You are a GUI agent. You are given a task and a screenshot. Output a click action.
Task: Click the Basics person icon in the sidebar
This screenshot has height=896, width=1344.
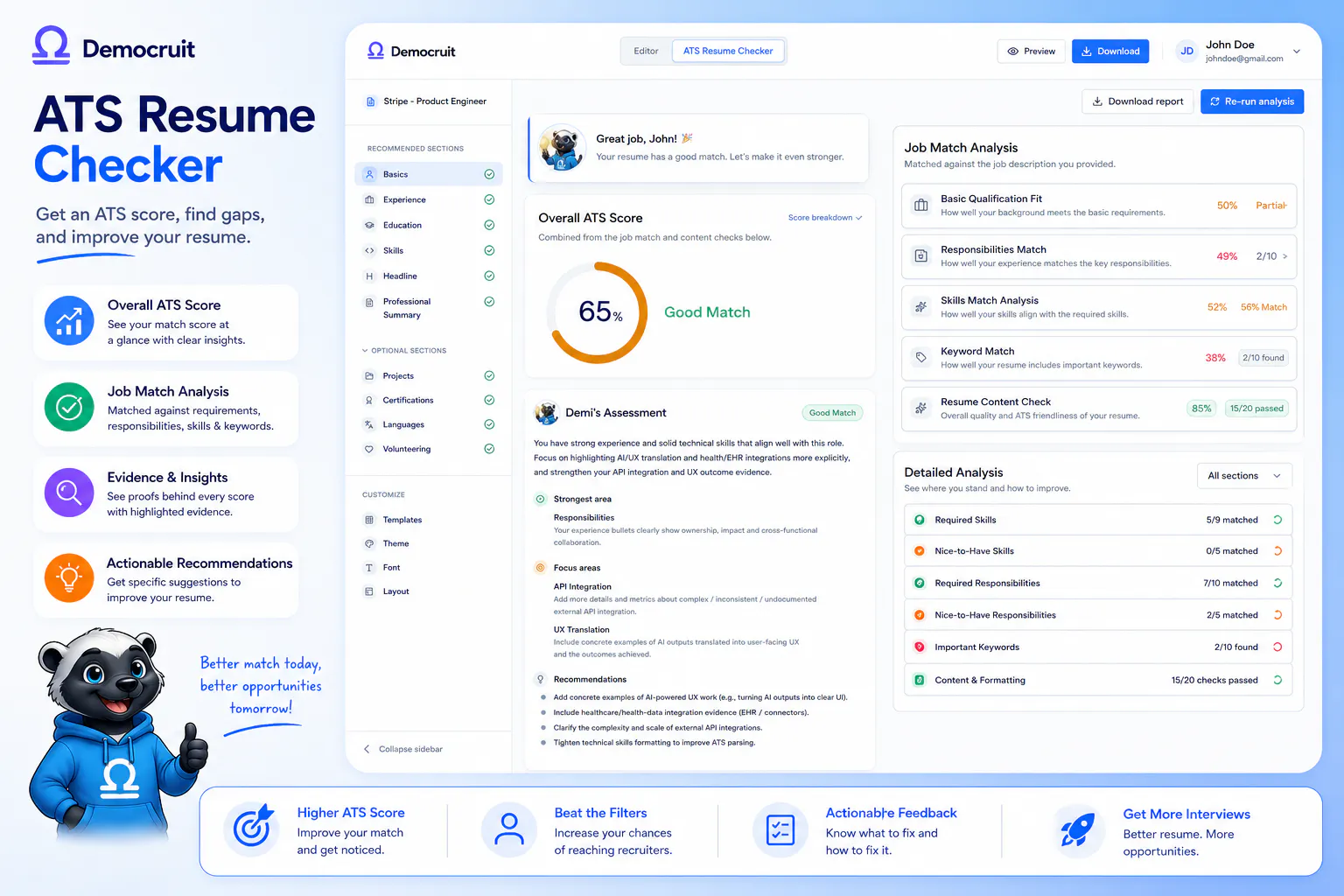click(369, 174)
